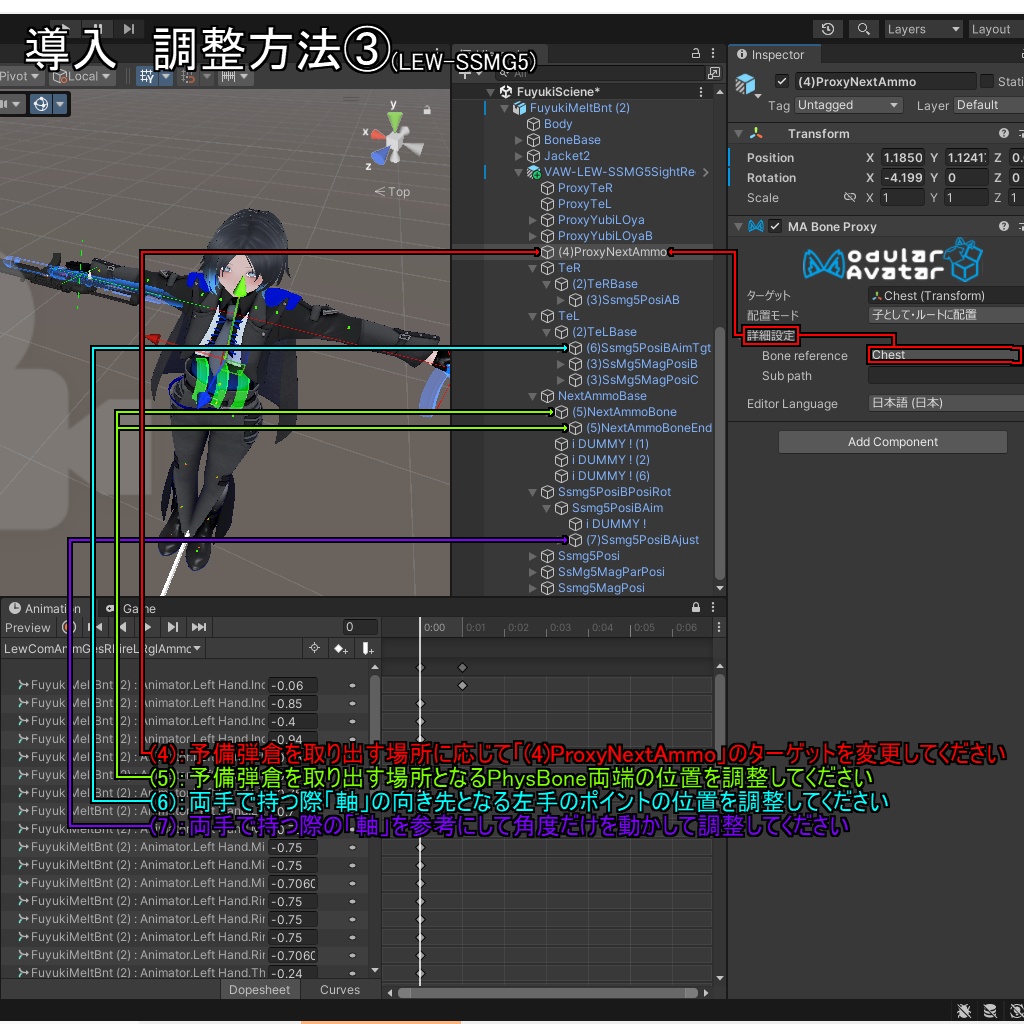Disable the MA Bone Proxy component checkbox

pos(775,226)
